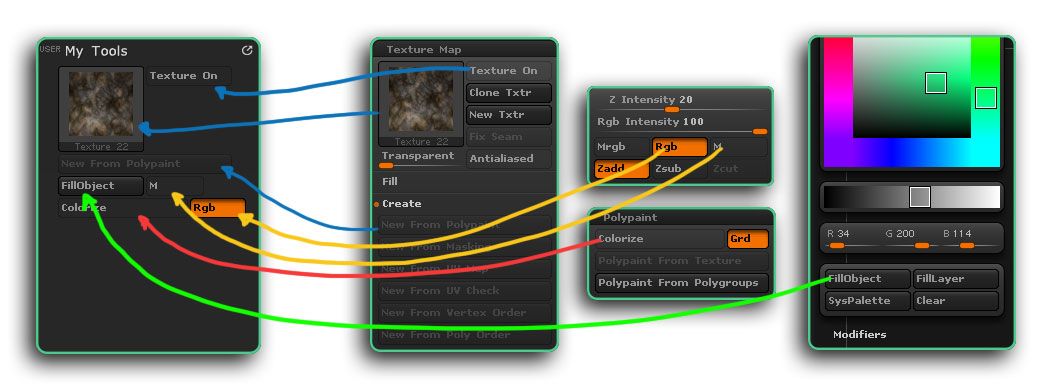Adjust the G 200 slider
Image resolution: width=1050 pixels, height=391 pixels.
click(910, 240)
